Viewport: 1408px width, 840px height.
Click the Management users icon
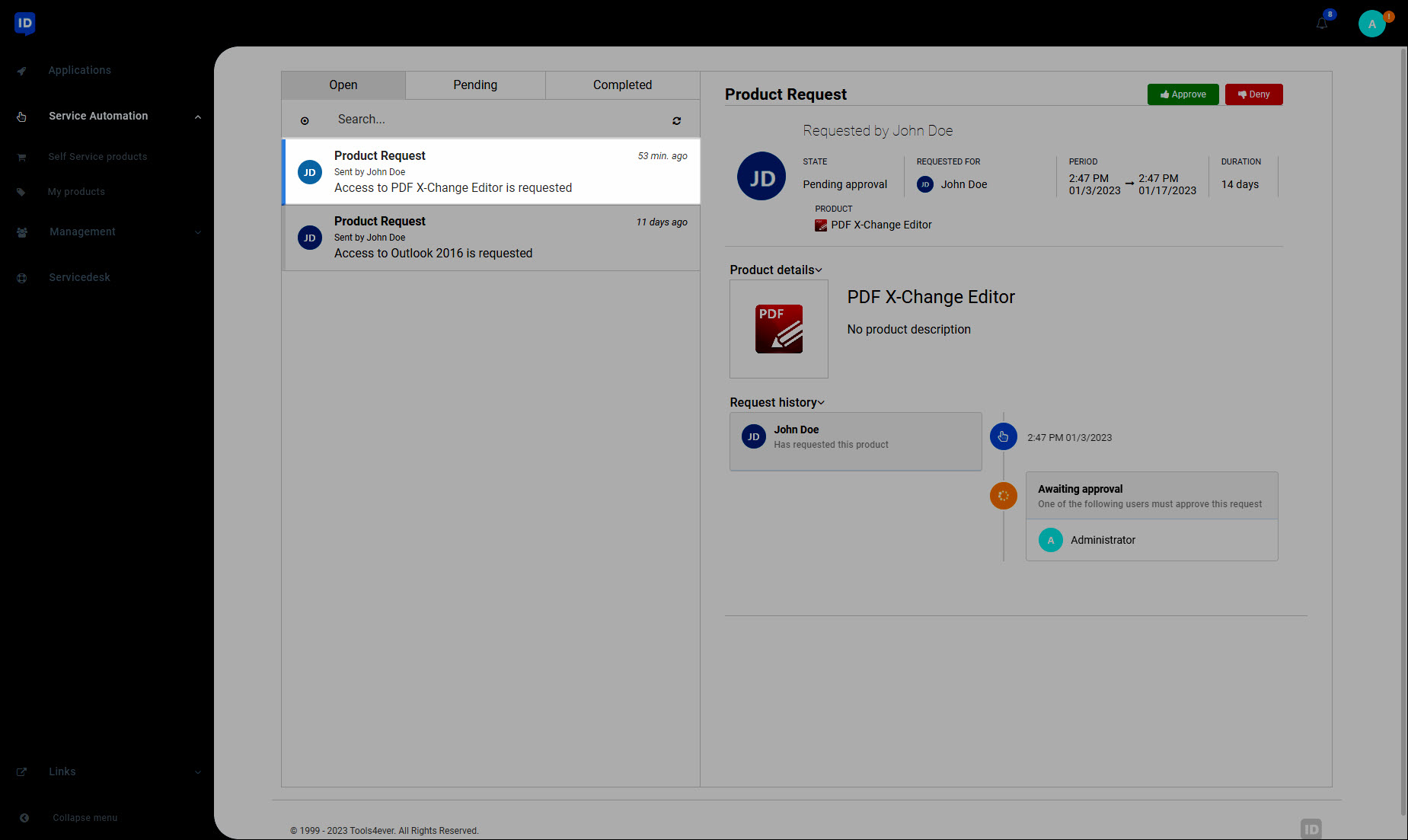22,232
